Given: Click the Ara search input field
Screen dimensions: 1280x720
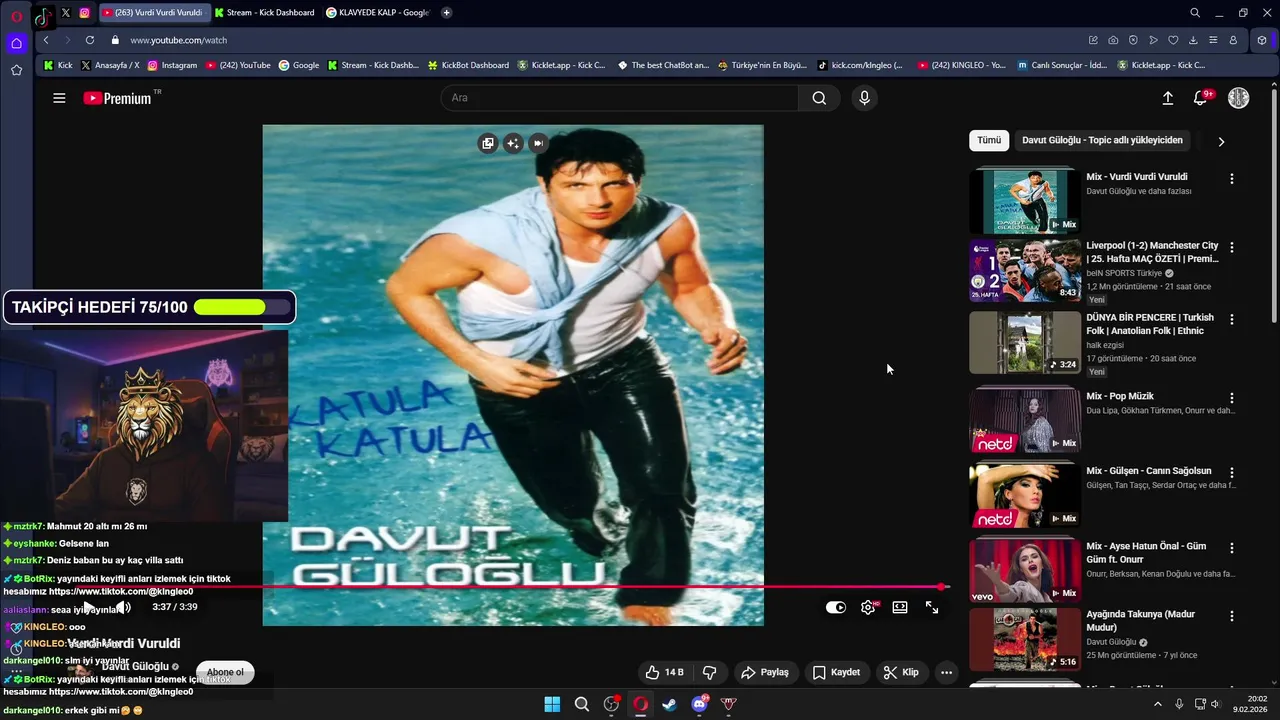Looking at the screenshot, I should pyautogui.click(x=620, y=98).
